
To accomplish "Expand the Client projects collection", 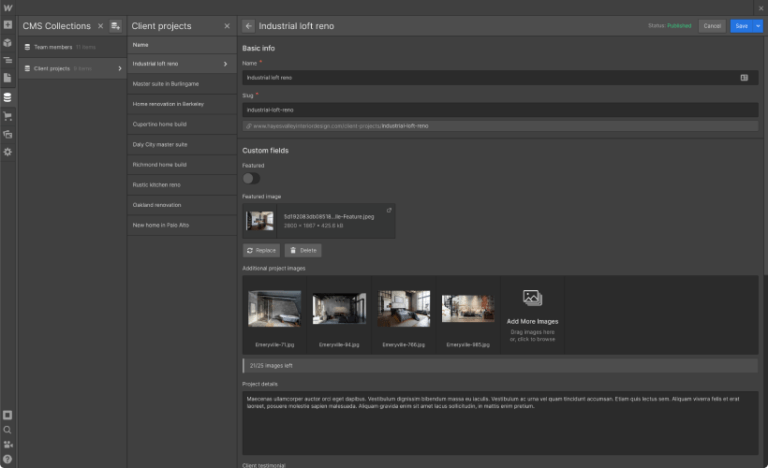I will [120, 68].
